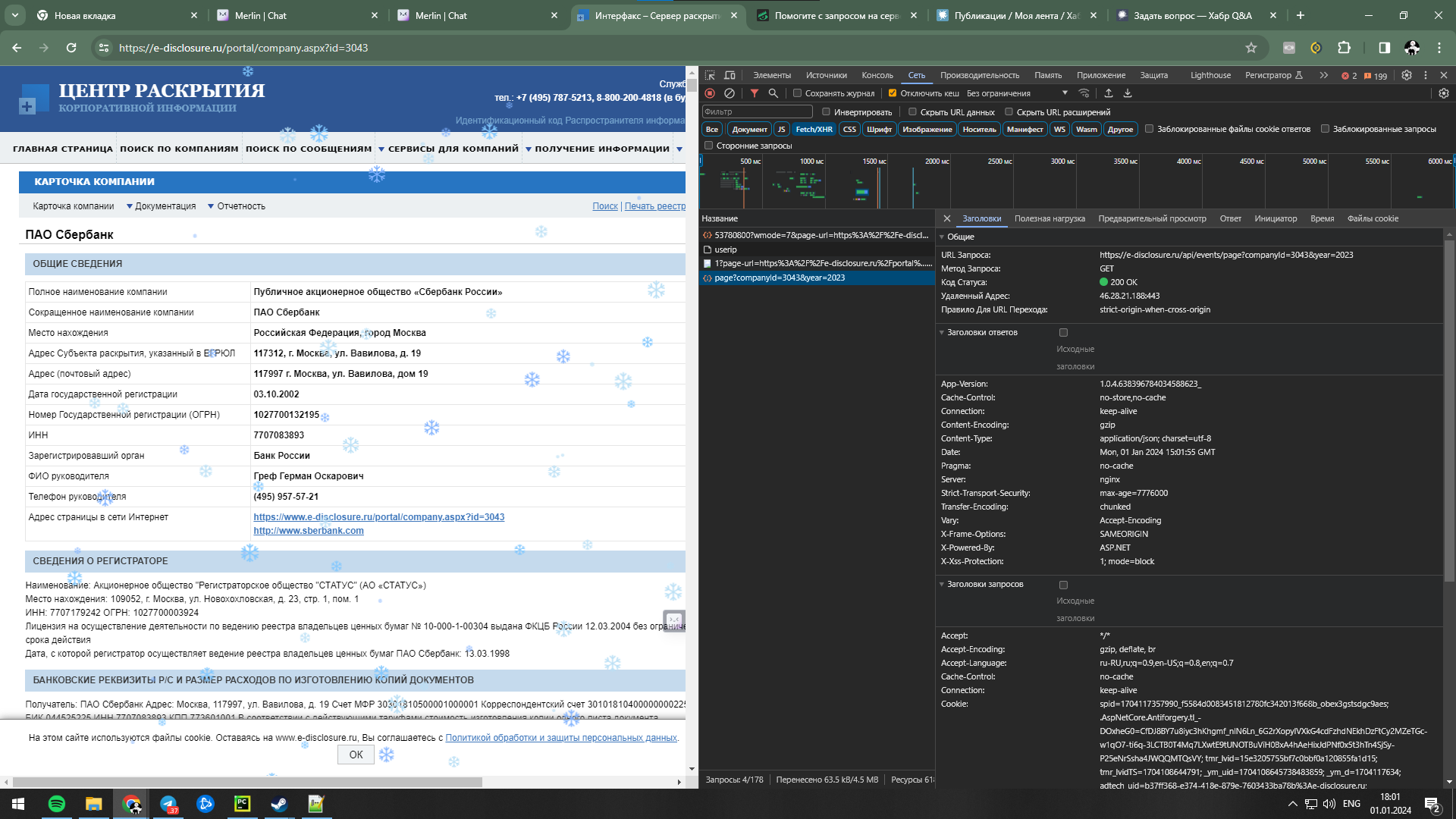Image resolution: width=1456 pixels, height=819 pixels.
Task: Click the issues counter showing 199
Action: pos(1376,76)
